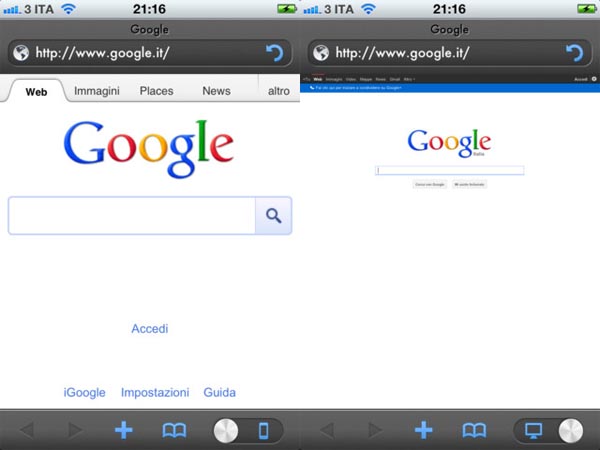Switch to the Immagini tab
Screen dimensions: 600x450
pos(97,91)
